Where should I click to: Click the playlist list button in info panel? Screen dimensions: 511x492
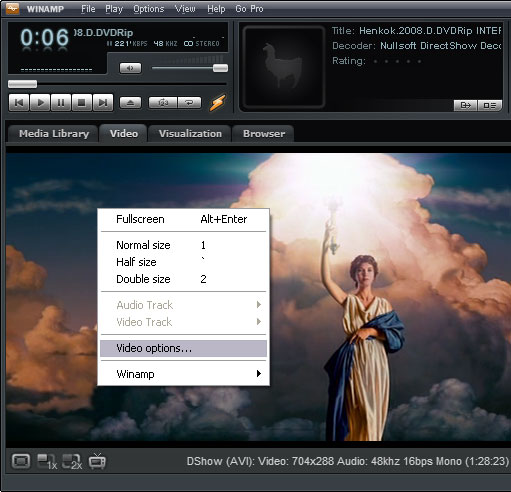coord(490,105)
